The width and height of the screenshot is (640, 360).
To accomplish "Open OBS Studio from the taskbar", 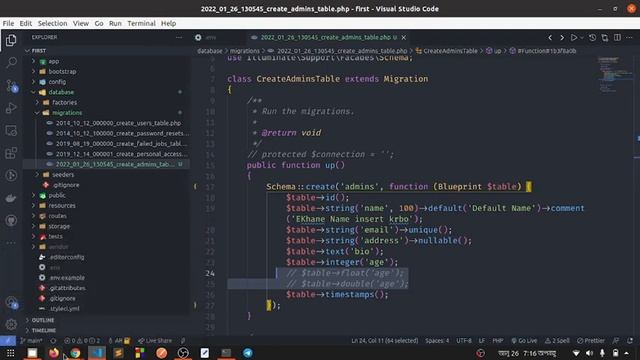I will 183,353.
